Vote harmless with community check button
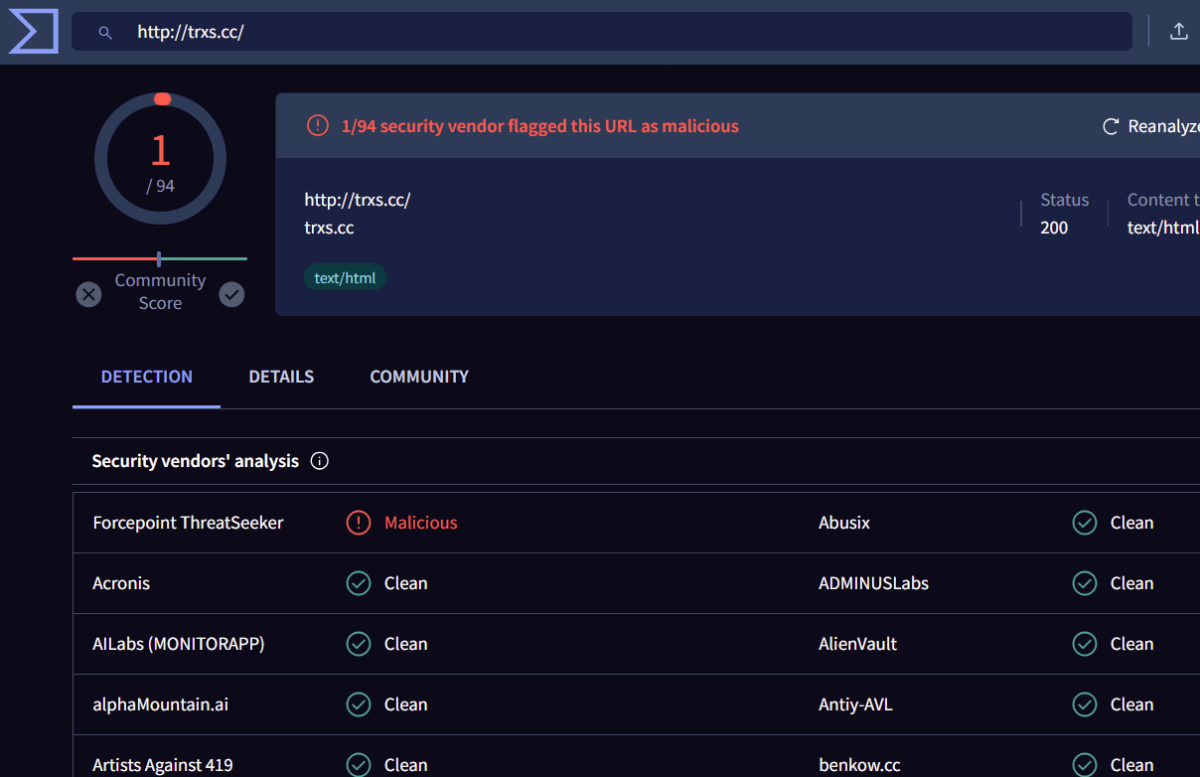1200x777 pixels. [232, 294]
